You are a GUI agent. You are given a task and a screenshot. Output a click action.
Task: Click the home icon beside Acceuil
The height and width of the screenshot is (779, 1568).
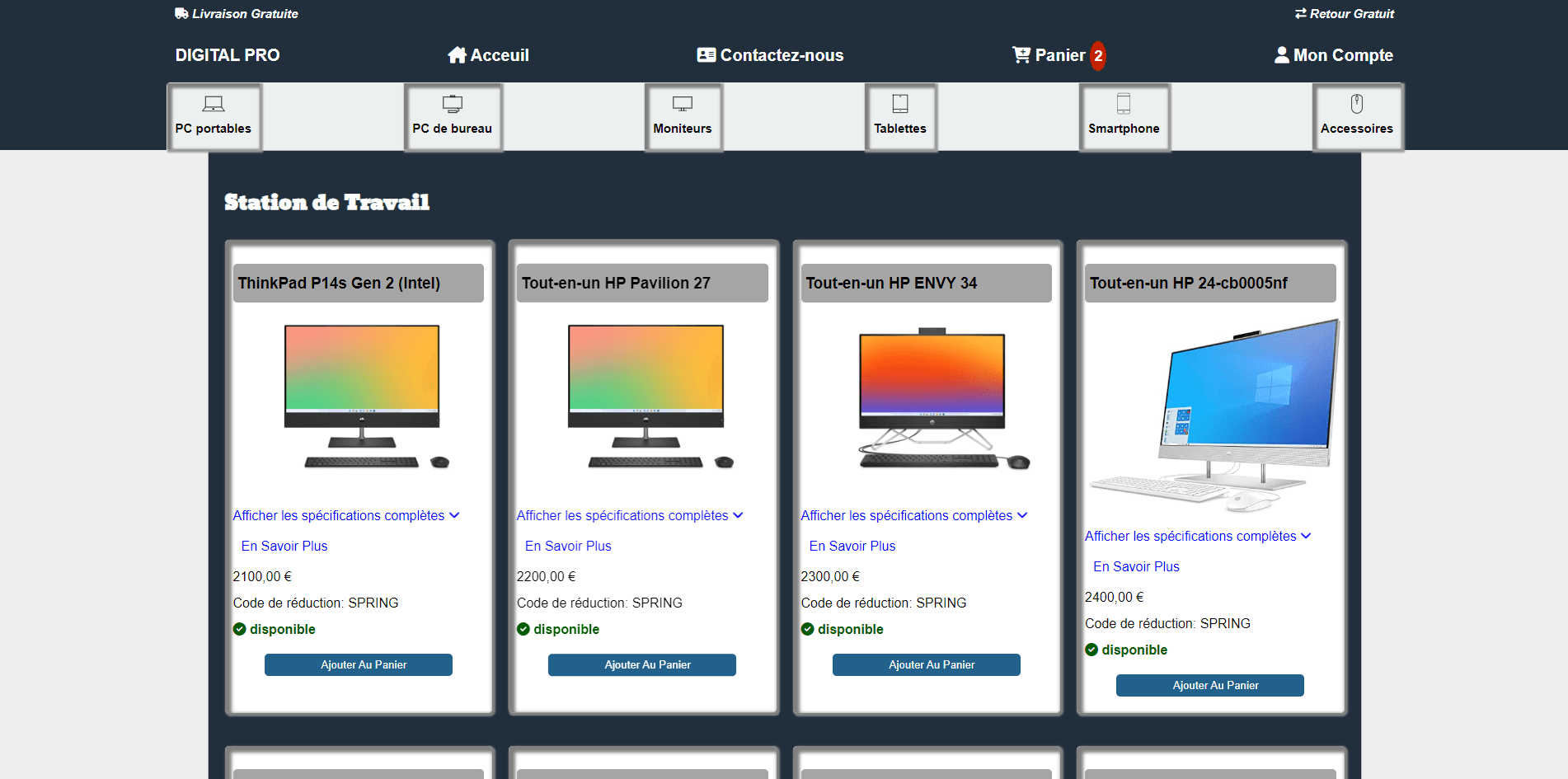(x=458, y=55)
